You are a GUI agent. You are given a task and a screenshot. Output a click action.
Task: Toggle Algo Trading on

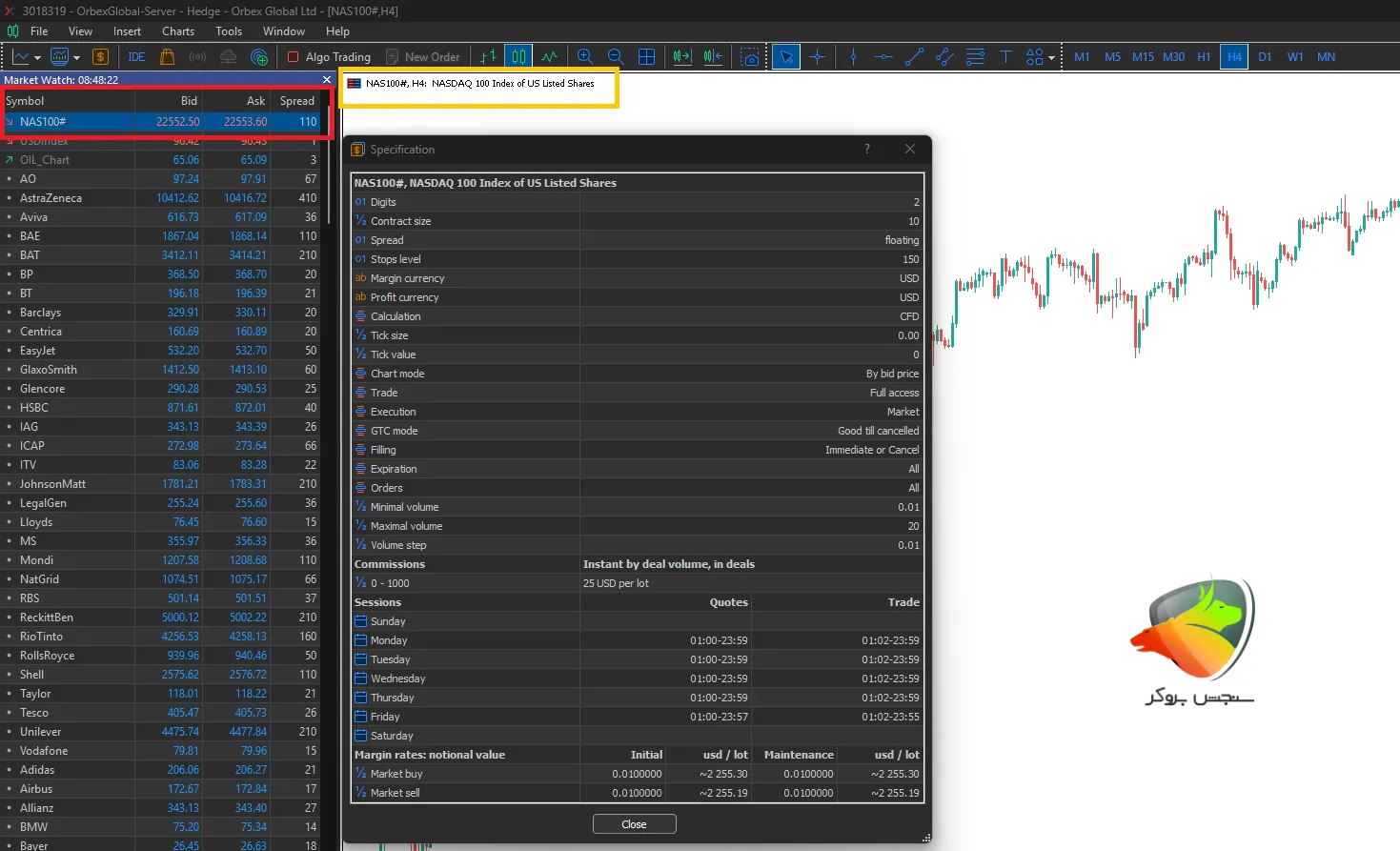click(329, 57)
